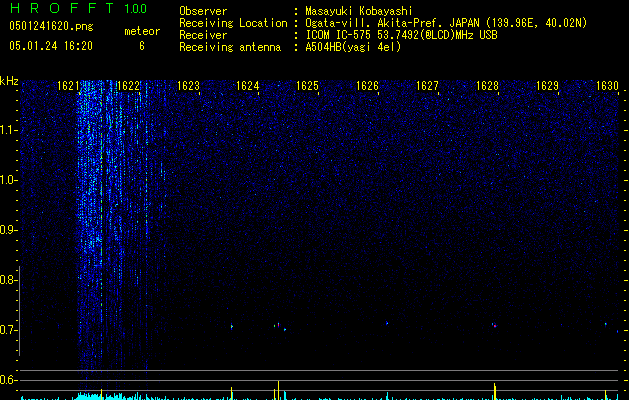Click the yellow detection spike below 1628
This screenshot has height=400, width=629.
(495, 391)
